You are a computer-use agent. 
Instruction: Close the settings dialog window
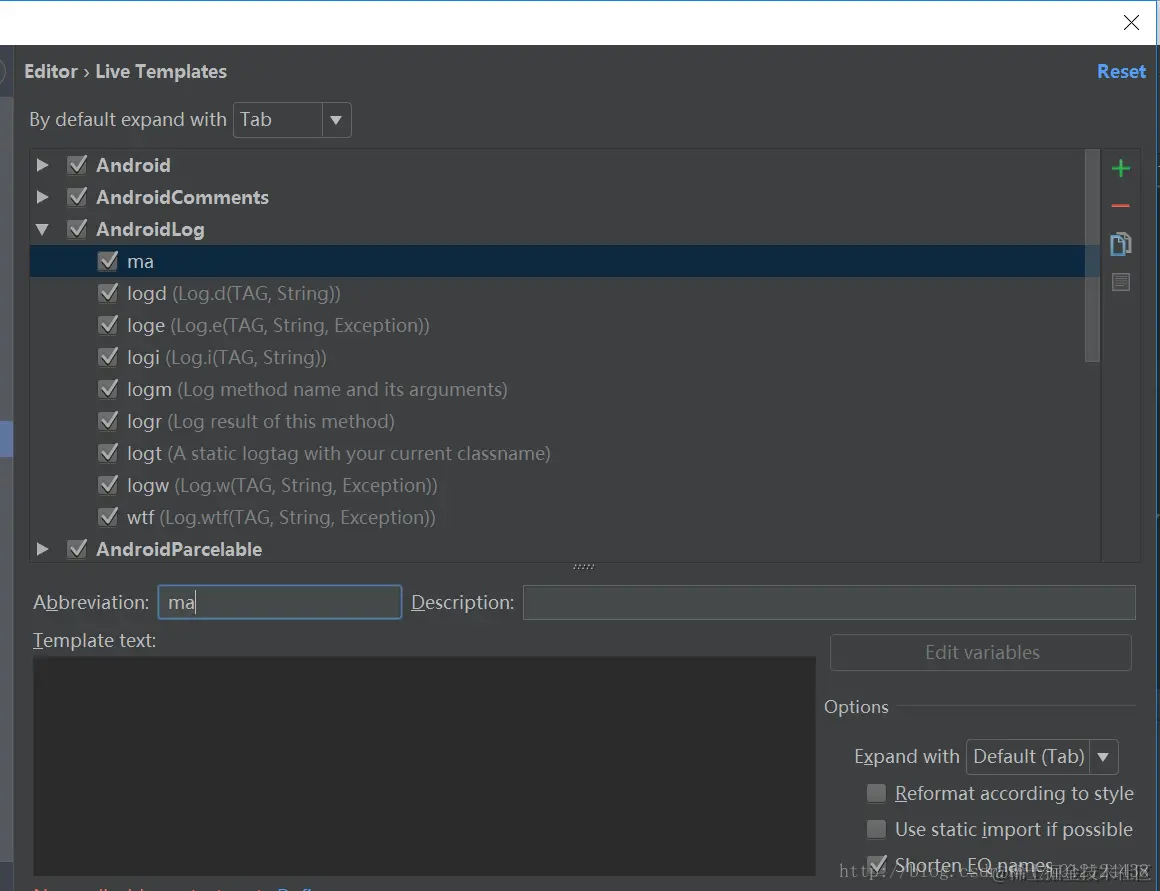(1131, 23)
